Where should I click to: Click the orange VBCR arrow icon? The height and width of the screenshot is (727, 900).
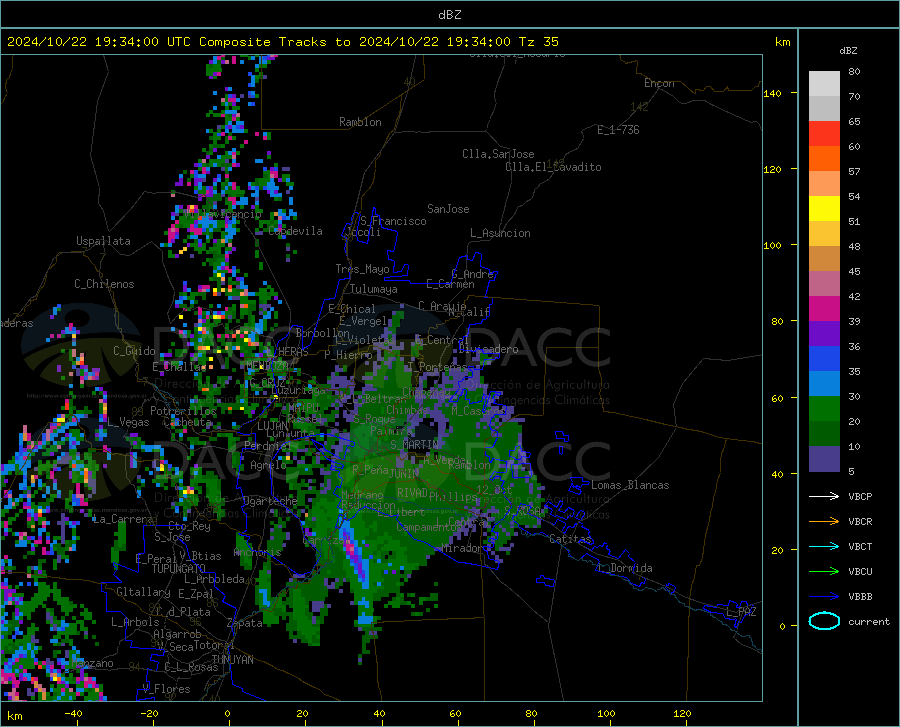[824, 522]
